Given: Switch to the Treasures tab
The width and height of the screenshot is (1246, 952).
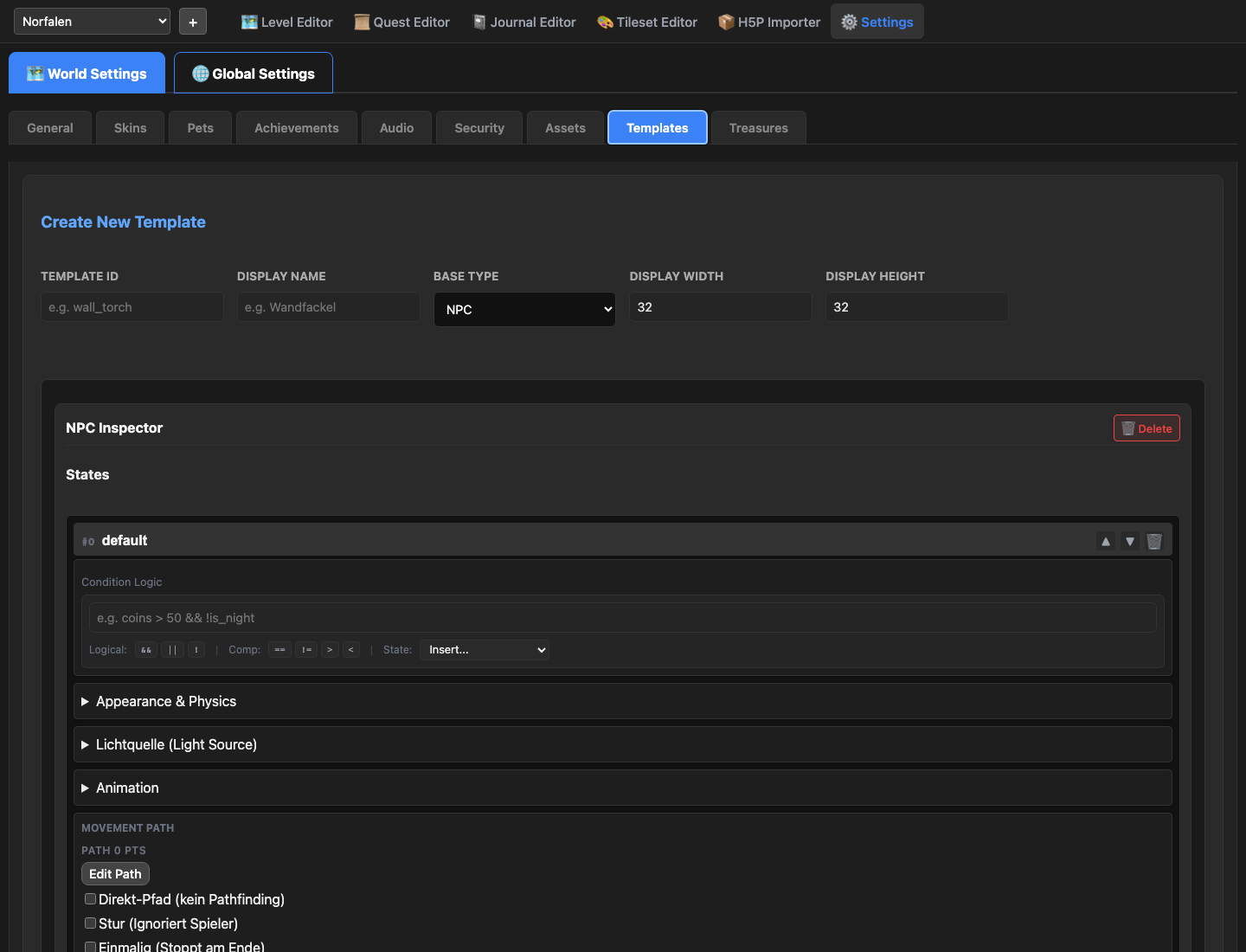Looking at the screenshot, I should (758, 128).
